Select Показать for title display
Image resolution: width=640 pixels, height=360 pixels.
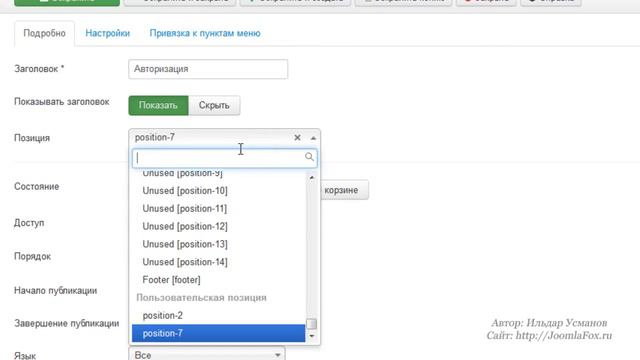[158, 105]
